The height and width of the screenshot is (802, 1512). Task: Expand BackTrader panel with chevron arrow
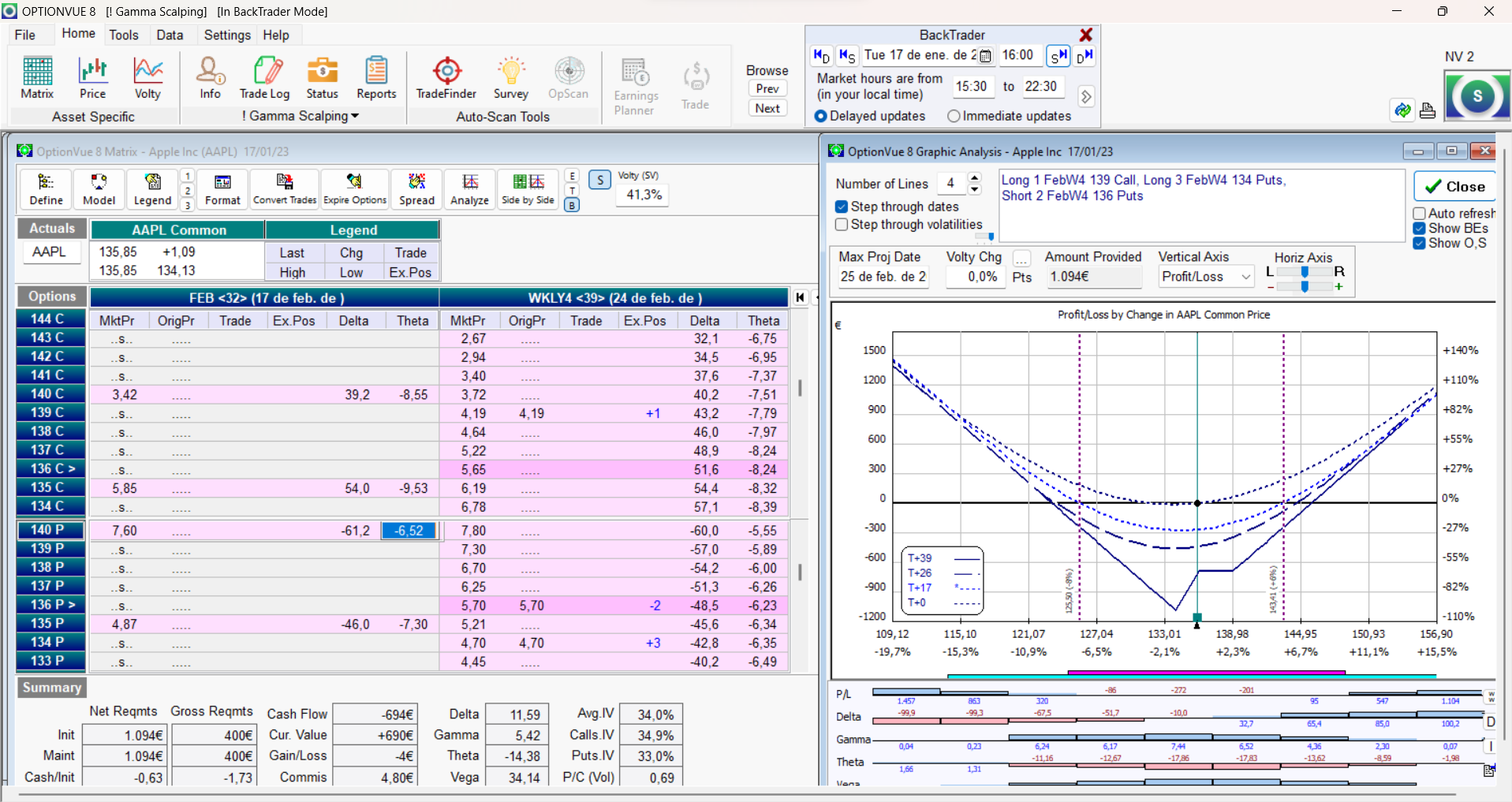click(1086, 96)
